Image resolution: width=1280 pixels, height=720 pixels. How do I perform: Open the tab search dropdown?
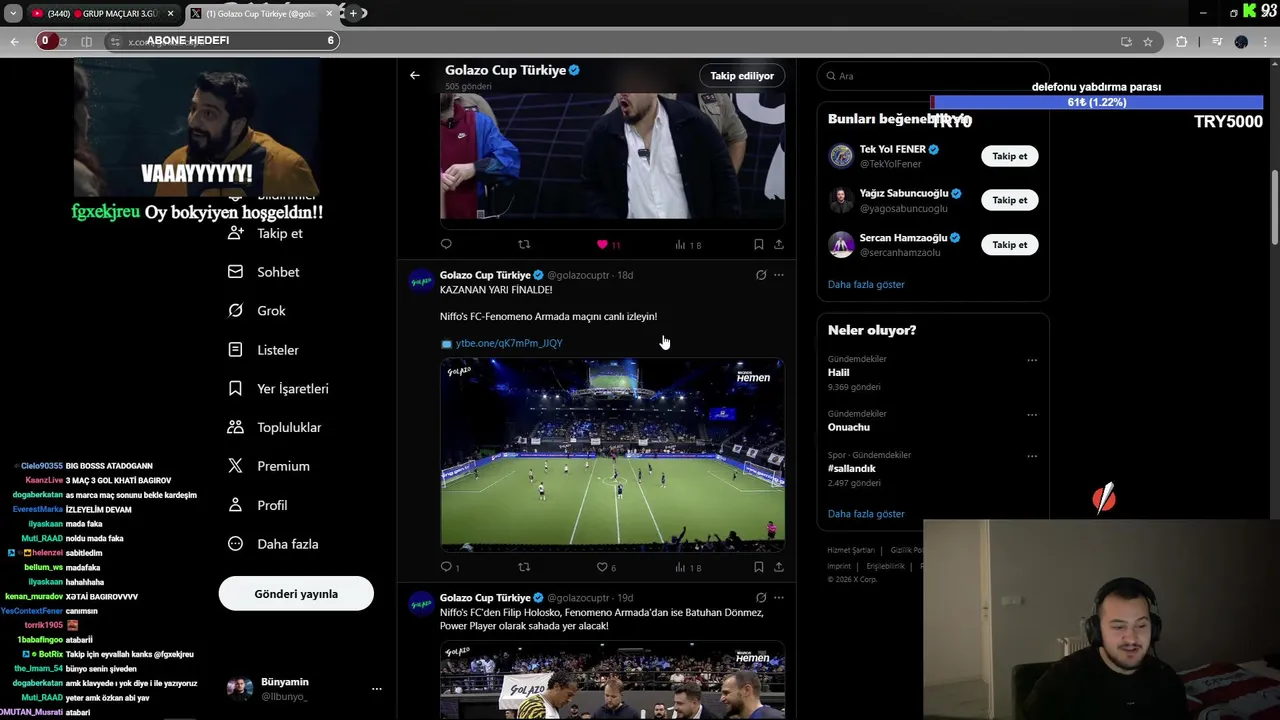[x=12, y=13]
